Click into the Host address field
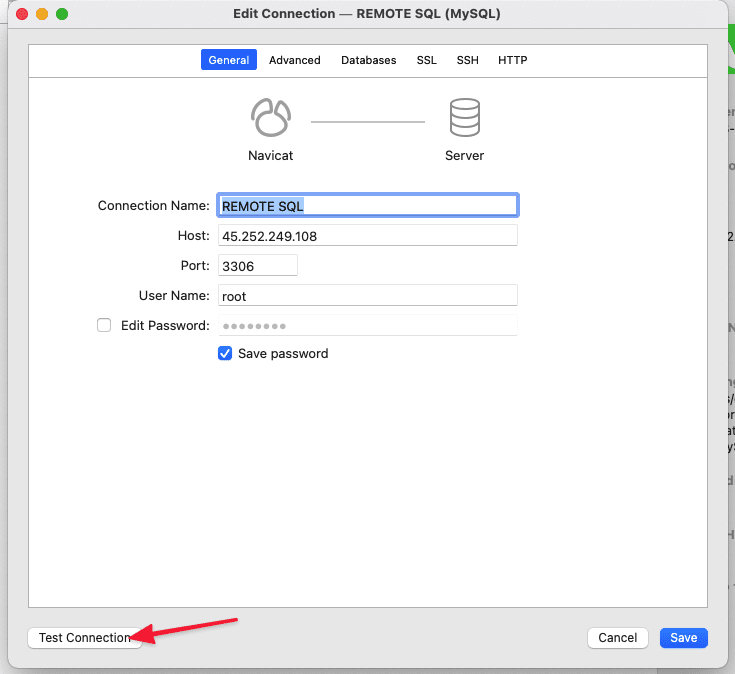This screenshot has height=674, width=735. point(367,235)
